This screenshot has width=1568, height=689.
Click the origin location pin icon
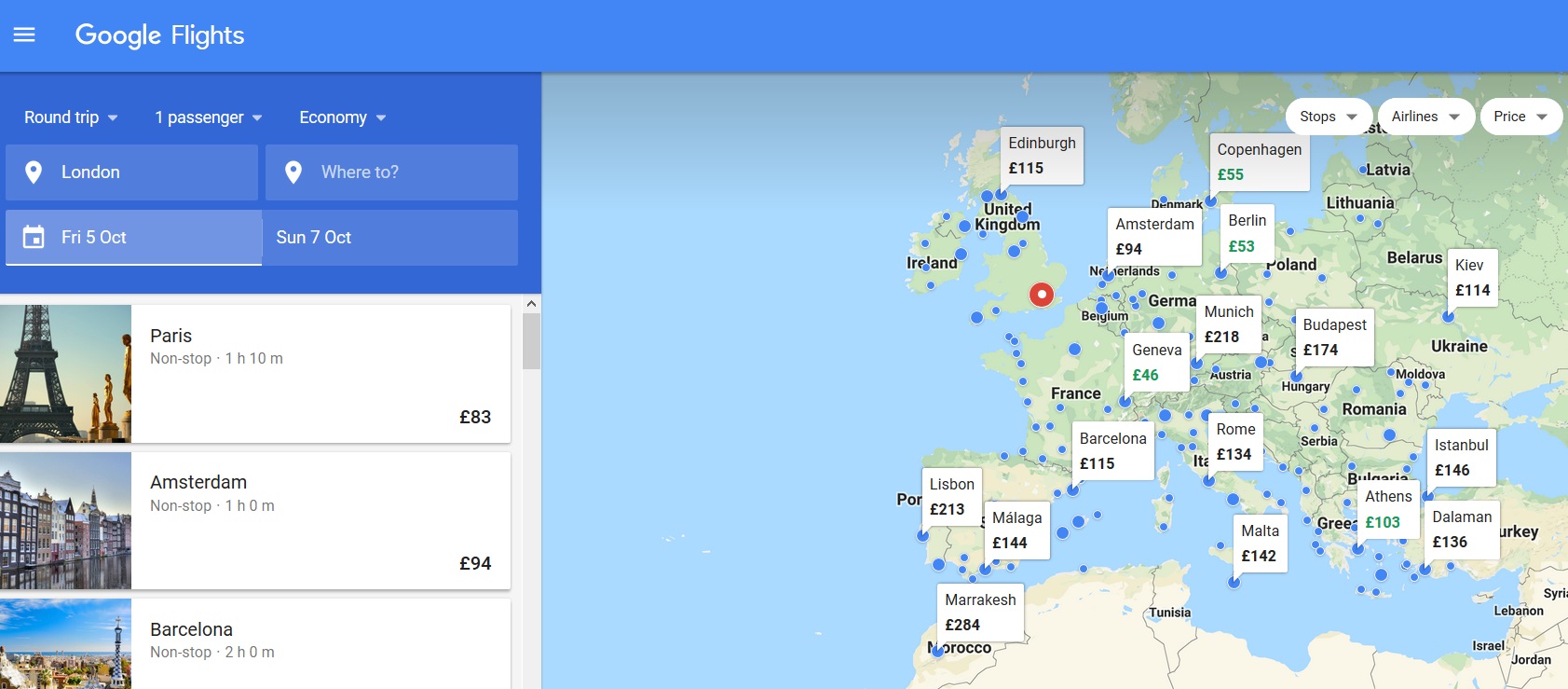tap(34, 172)
